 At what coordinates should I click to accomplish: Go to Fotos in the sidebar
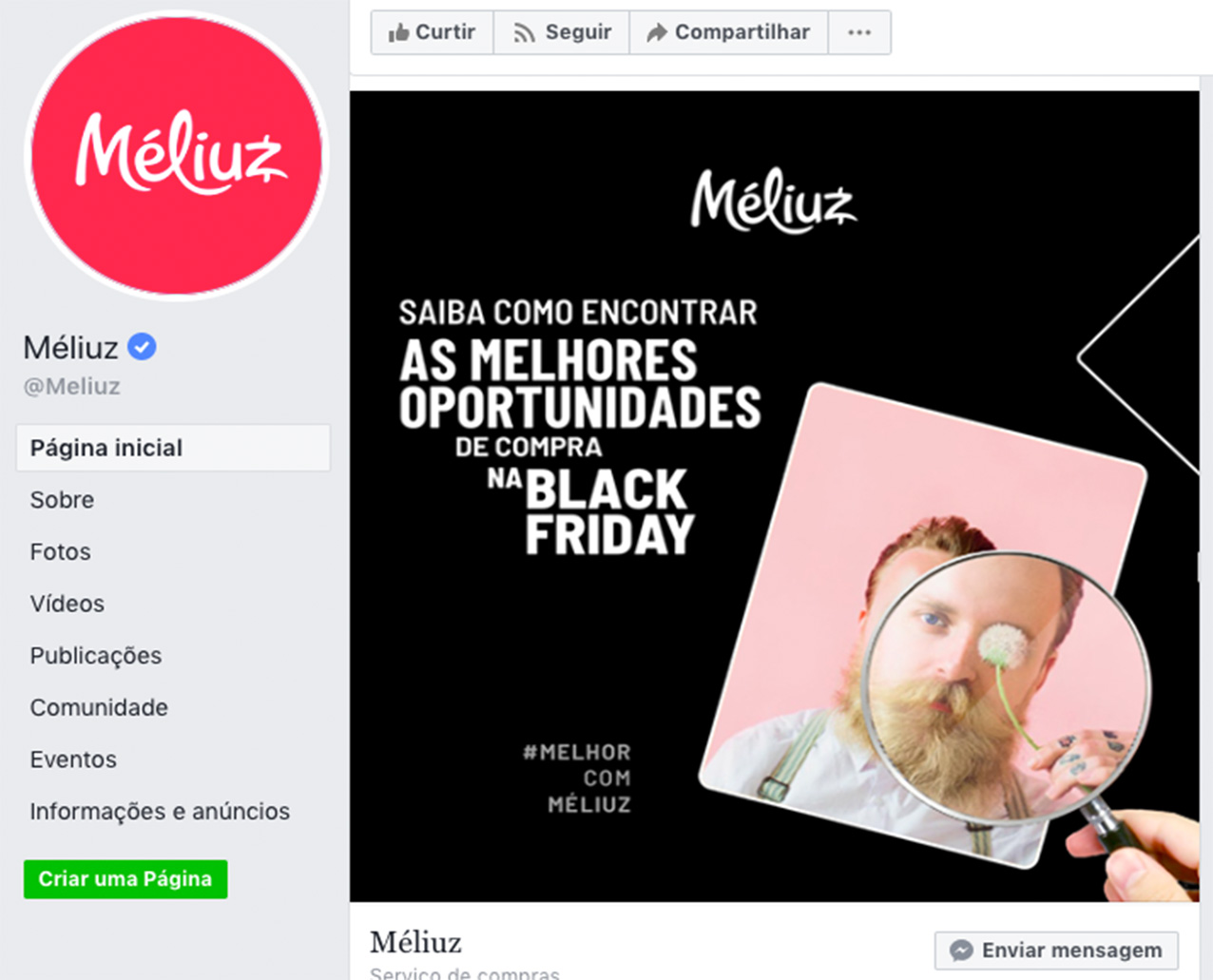[x=60, y=552]
